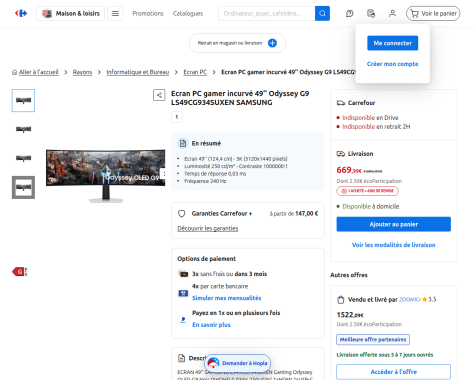The width and height of the screenshot is (475, 380).
Task: Click Me connecter button
Action: pos(392,43)
